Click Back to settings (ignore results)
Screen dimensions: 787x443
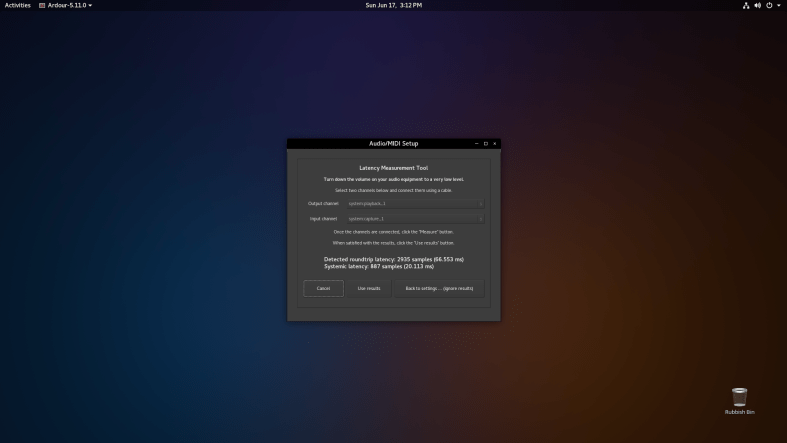tap(439, 288)
